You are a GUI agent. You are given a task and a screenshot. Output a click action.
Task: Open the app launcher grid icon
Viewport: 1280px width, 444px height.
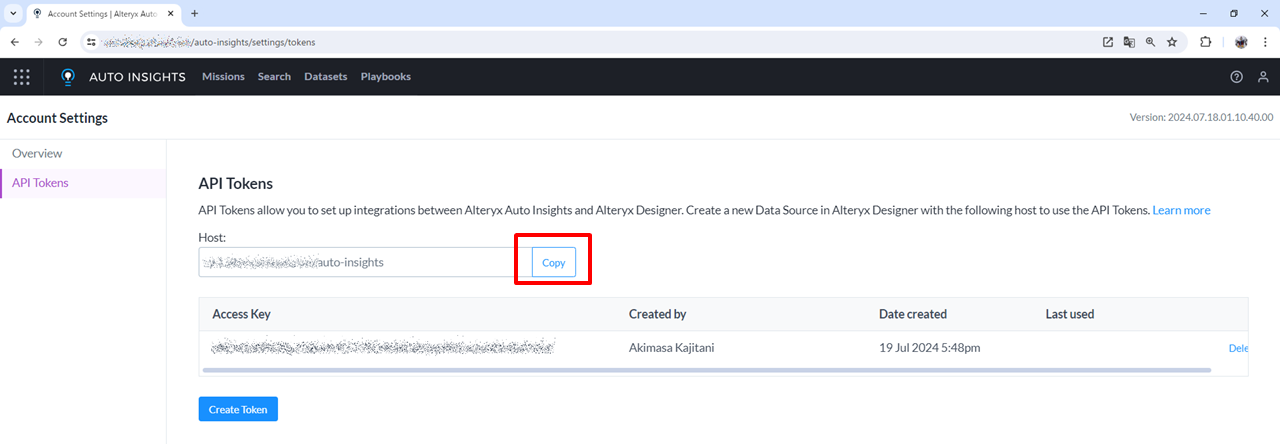point(21,77)
